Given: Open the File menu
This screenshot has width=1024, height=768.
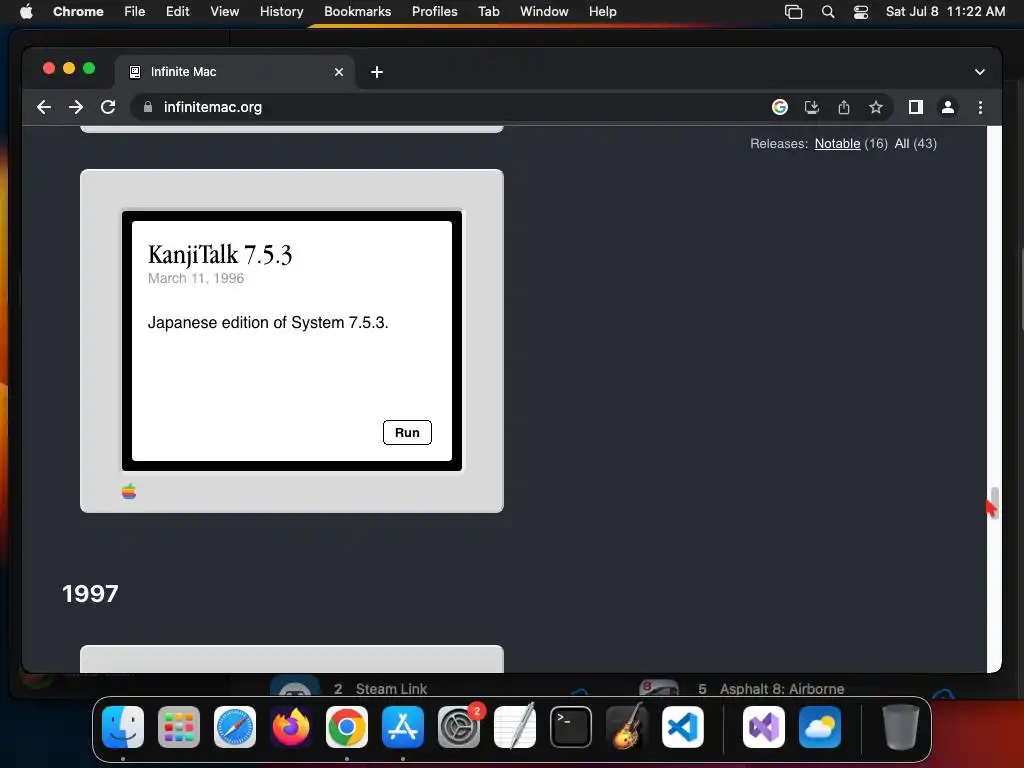Looking at the screenshot, I should pos(135,11).
